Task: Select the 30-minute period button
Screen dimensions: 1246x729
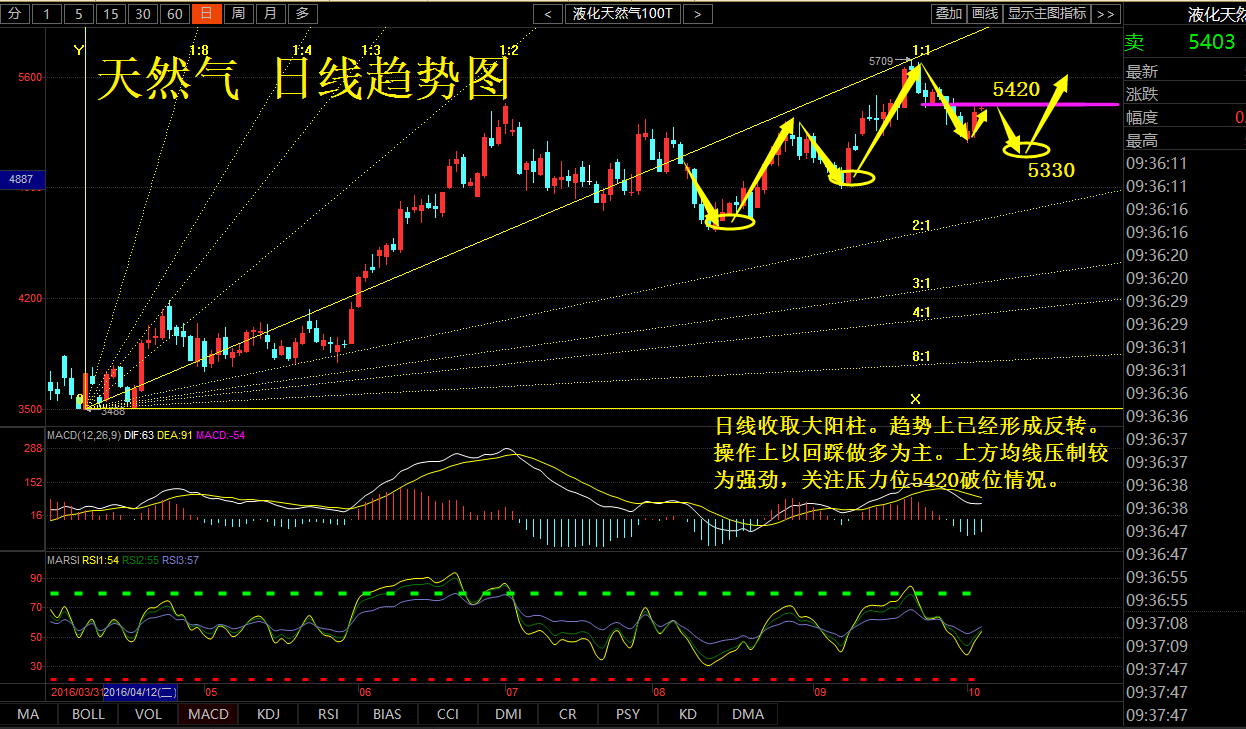Action: (143, 13)
